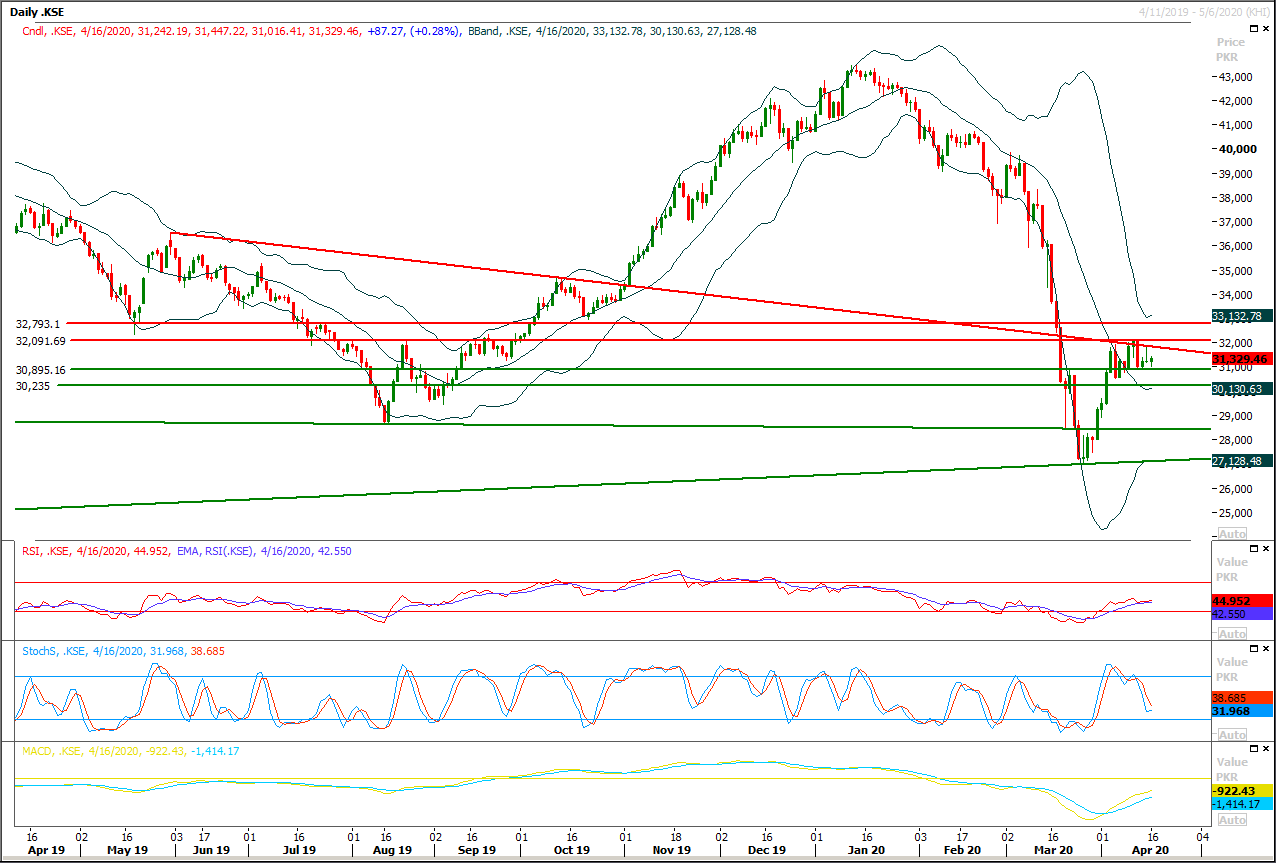Toggle Auto scale on the RSI panel
This screenshot has height=863, width=1276.
click(x=1232, y=634)
